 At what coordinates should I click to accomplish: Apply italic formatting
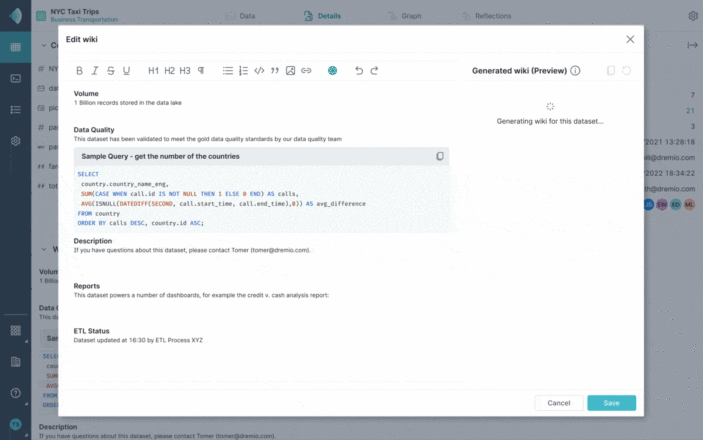click(x=95, y=71)
